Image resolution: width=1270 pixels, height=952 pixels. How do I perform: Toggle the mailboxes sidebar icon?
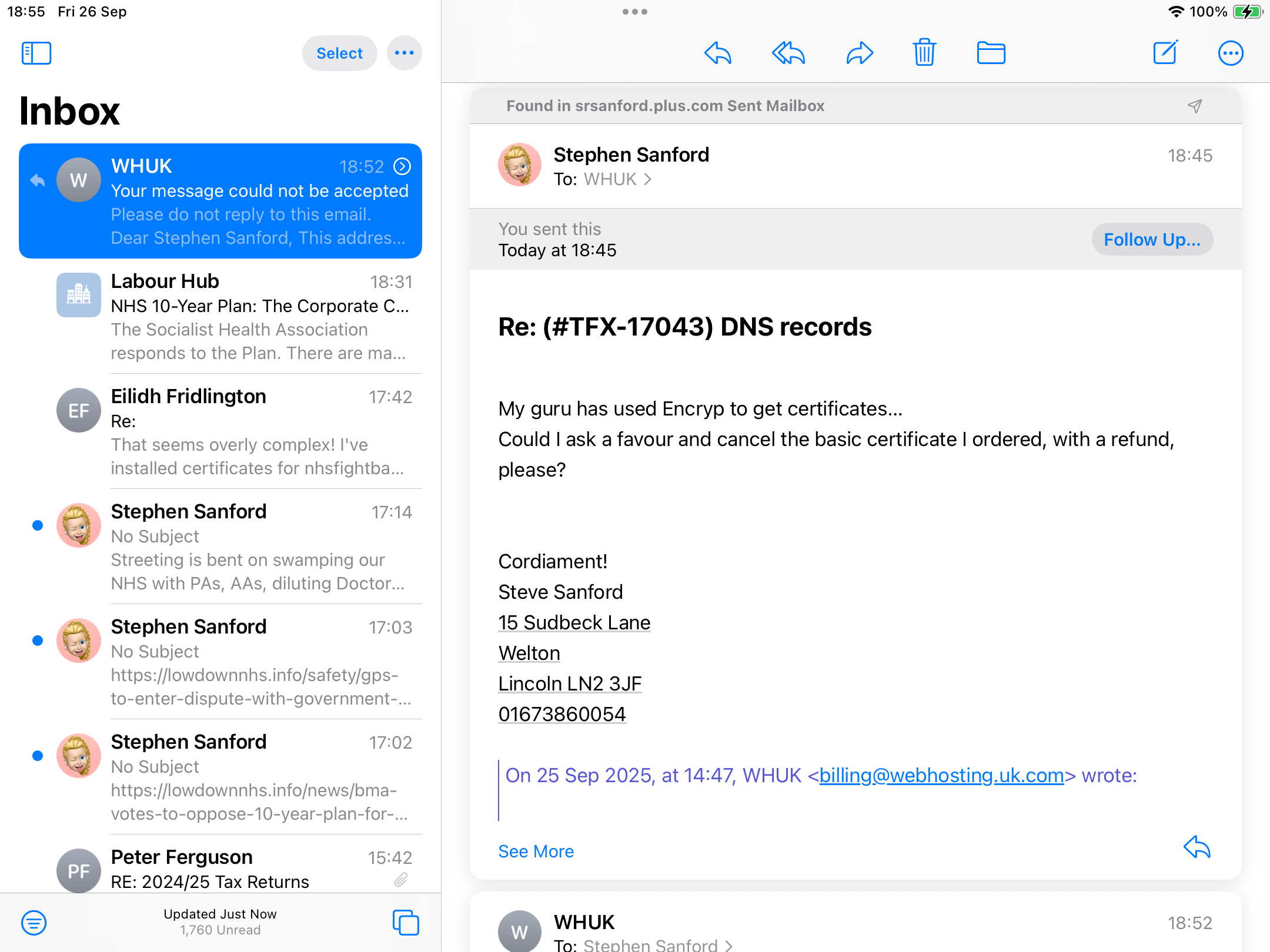(x=36, y=53)
